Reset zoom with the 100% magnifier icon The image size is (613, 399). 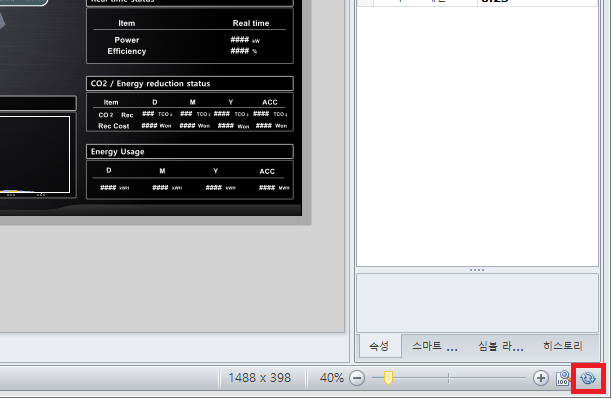pos(563,378)
